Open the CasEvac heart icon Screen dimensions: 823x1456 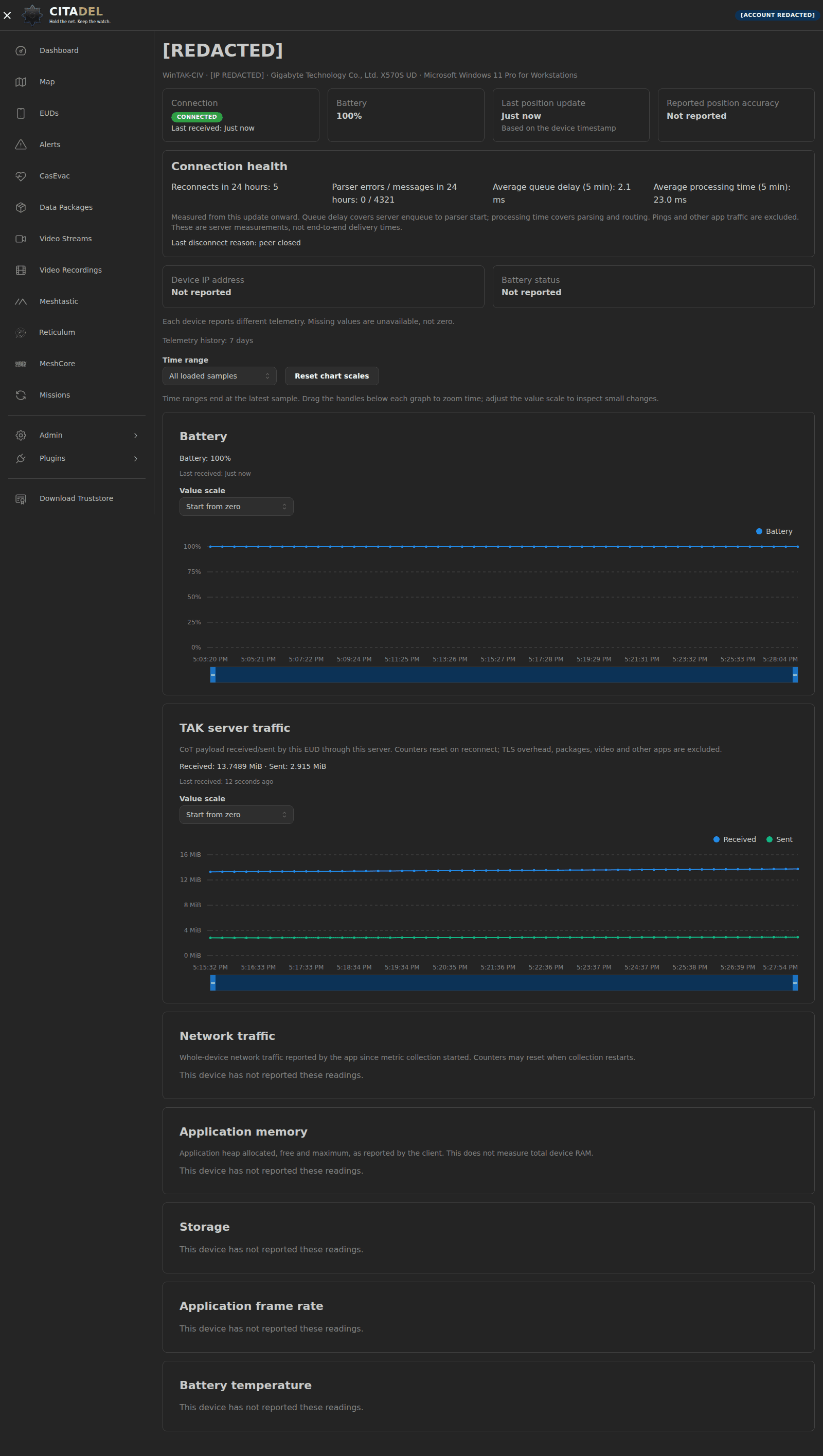(21, 176)
